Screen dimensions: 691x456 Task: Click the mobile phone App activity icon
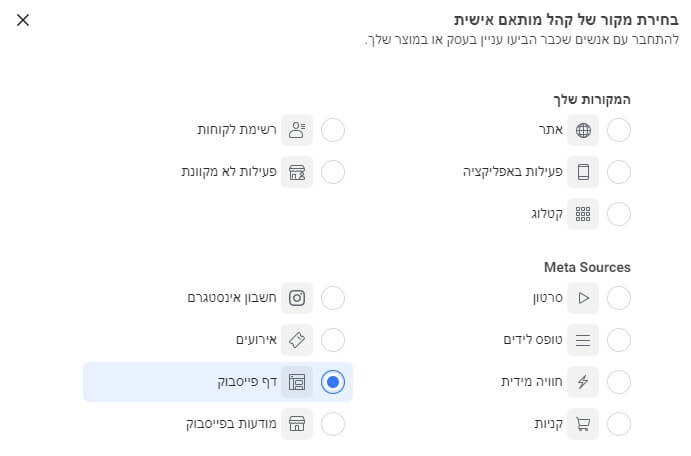pos(584,172)
